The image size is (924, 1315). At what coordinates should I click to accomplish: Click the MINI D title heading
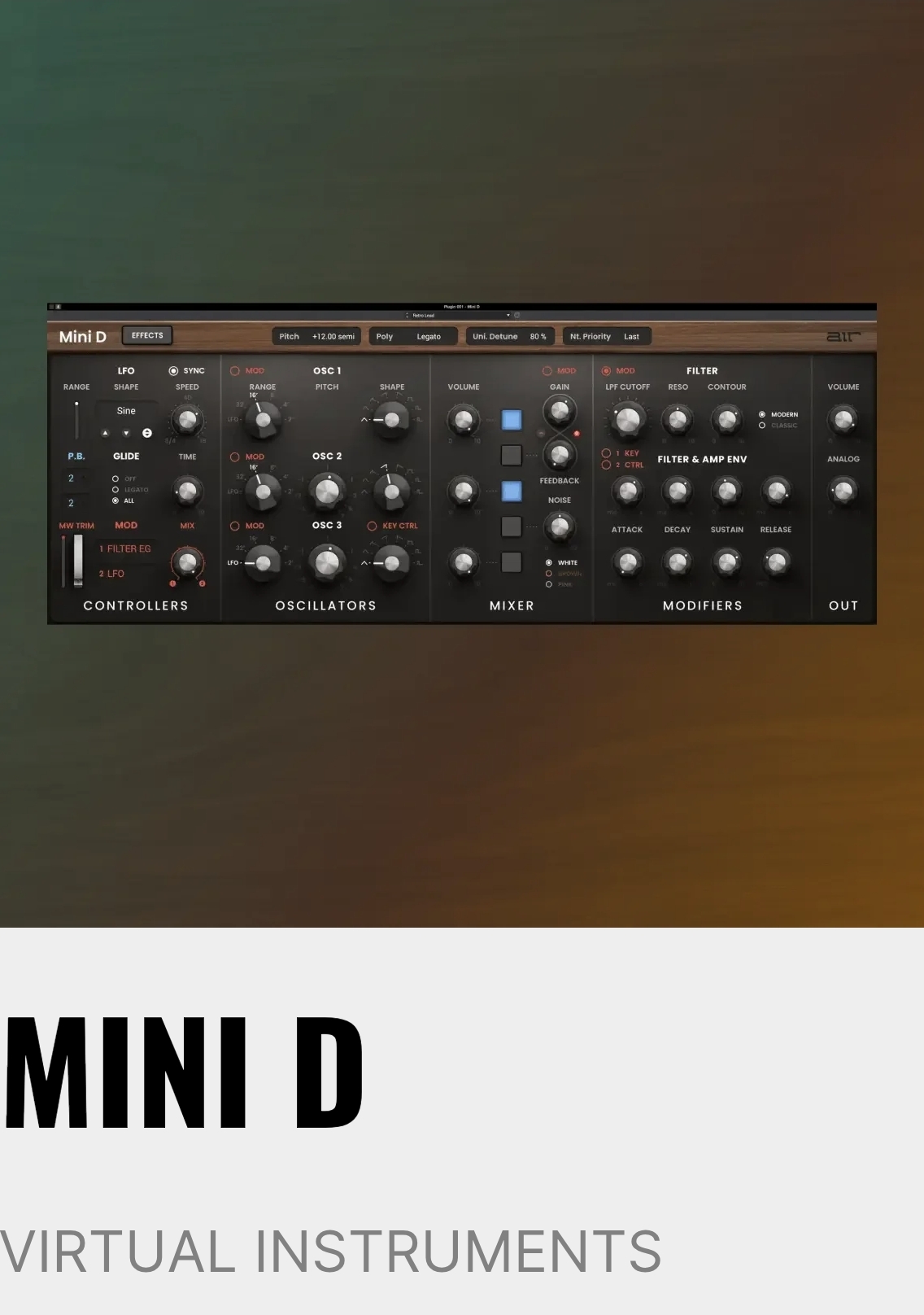coord(184,1073)
